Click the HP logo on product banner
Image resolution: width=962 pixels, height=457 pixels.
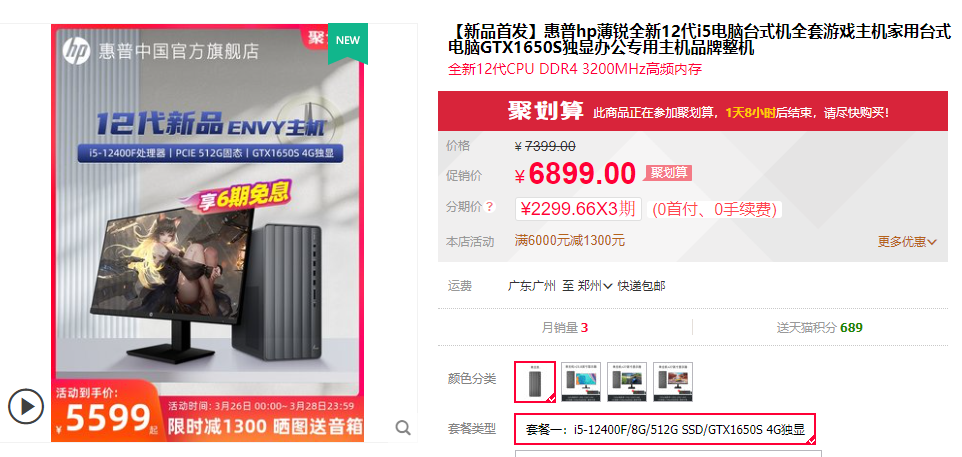point(76,51)
